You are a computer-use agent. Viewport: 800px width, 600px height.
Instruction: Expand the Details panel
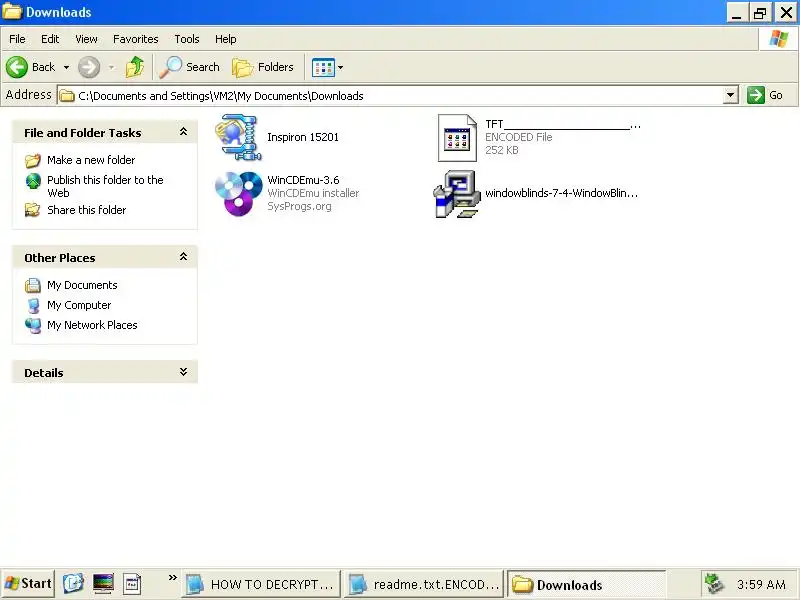coord(183,372)
